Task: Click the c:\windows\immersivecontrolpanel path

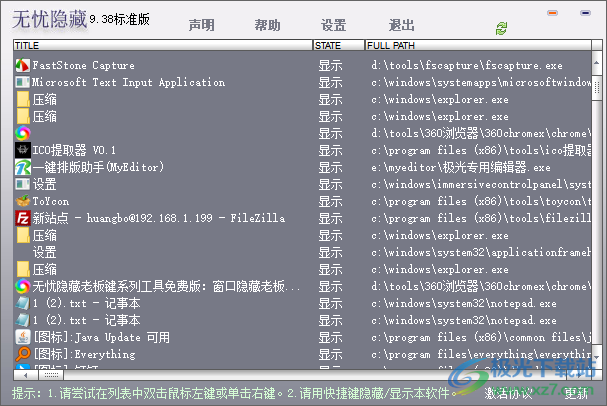Action: (481, 184)
